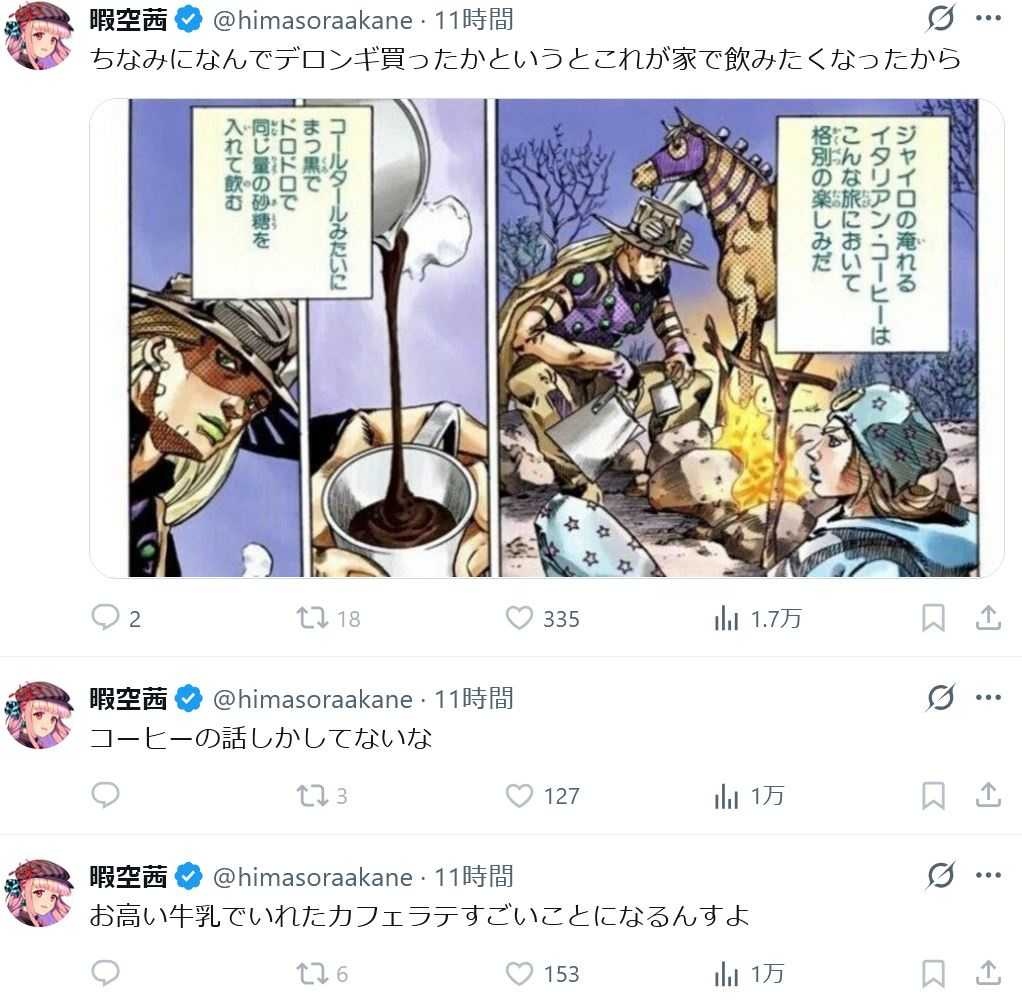Open more options on the third tweet
This screenshot has height=1004, width=1022.
pyautogui.click(x=988, y=875)
